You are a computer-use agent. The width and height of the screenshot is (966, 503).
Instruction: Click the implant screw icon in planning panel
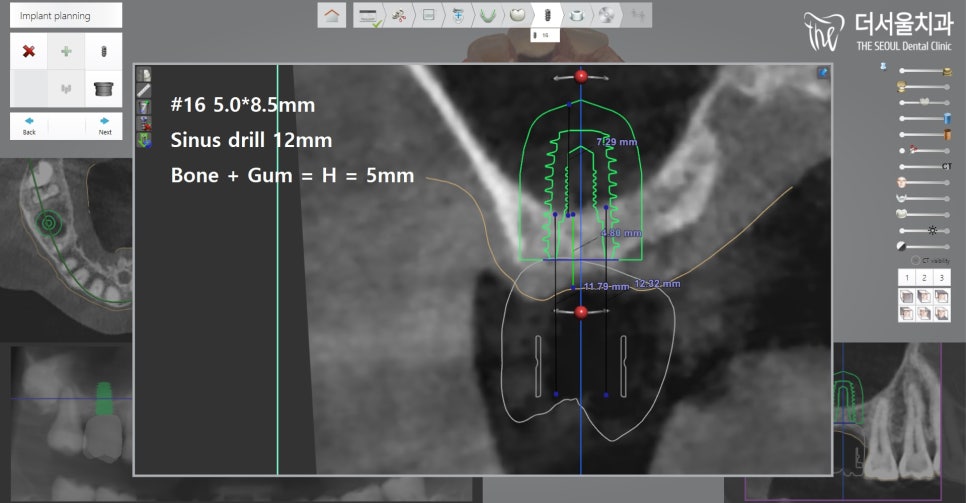point(103,51)
